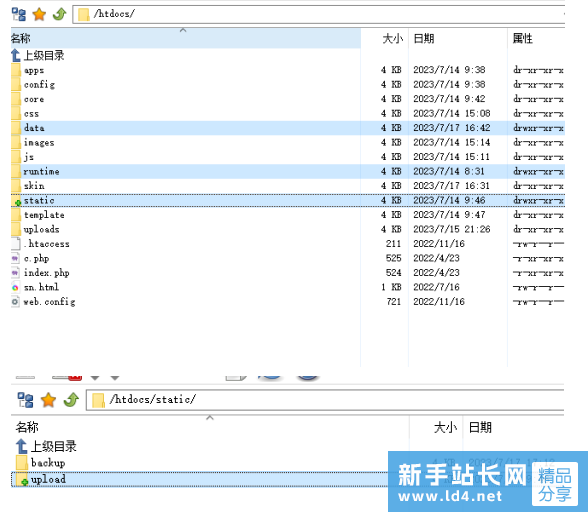Select the runtime folder
588x512 pixels.
[288, 171]
